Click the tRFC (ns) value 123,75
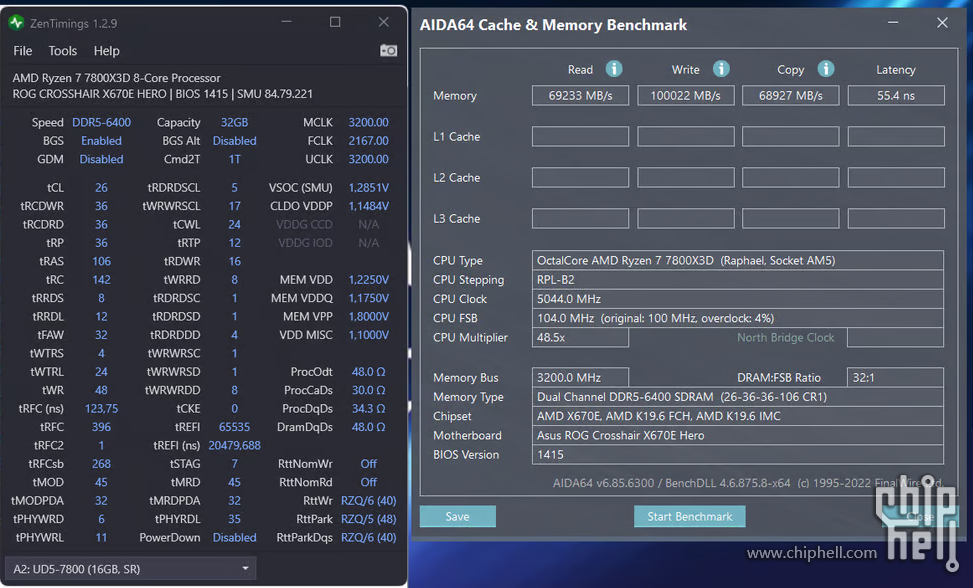The width and height of the screenshot is (973, 588). [101, 409]
